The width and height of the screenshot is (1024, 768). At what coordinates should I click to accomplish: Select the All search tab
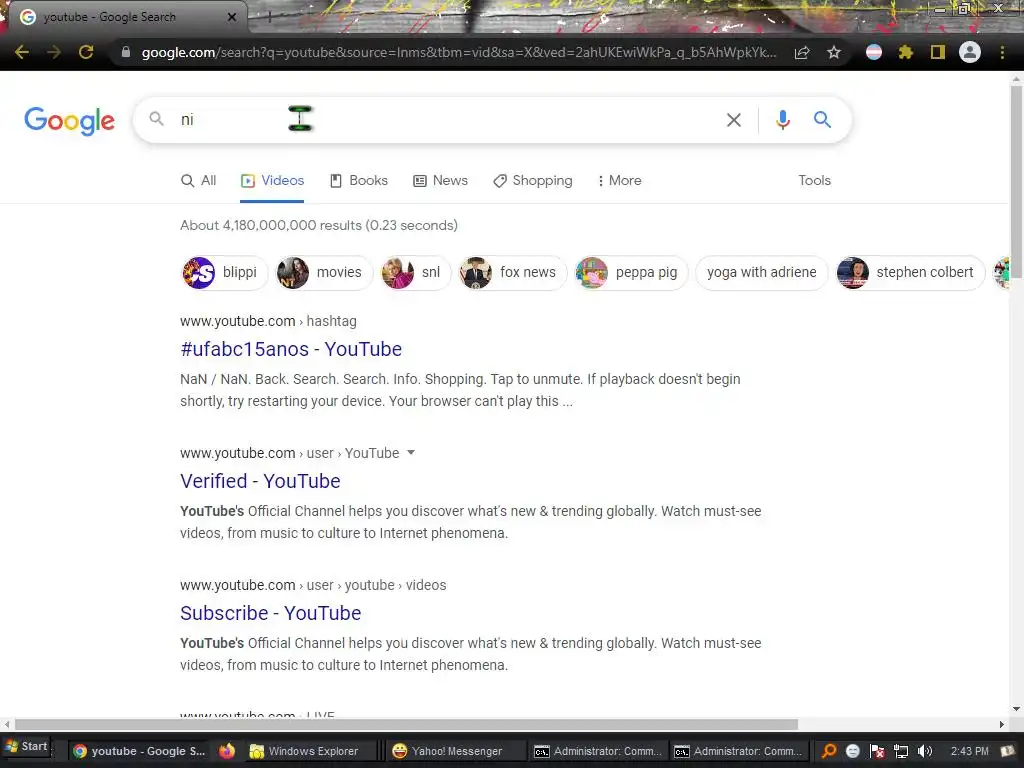(x=199, y=181)
